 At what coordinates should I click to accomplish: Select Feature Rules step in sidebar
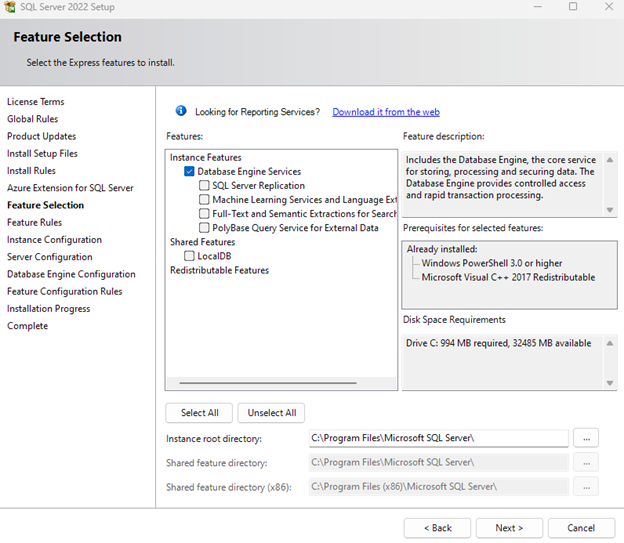coord(35,223)
